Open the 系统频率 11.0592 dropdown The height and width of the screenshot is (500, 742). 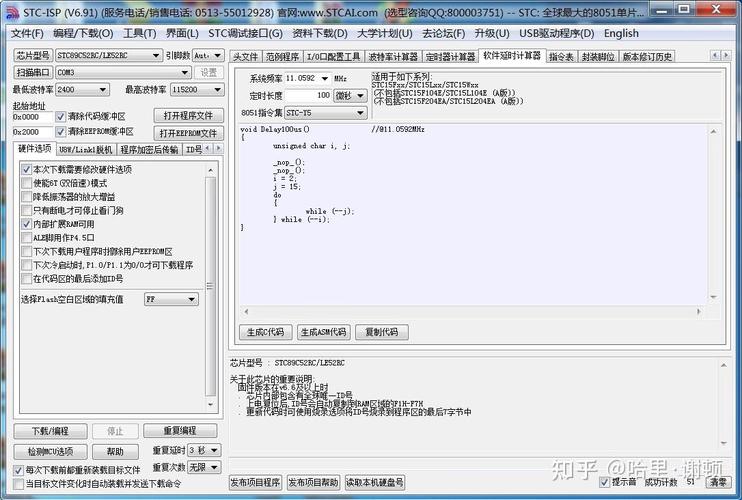point(308,78)
